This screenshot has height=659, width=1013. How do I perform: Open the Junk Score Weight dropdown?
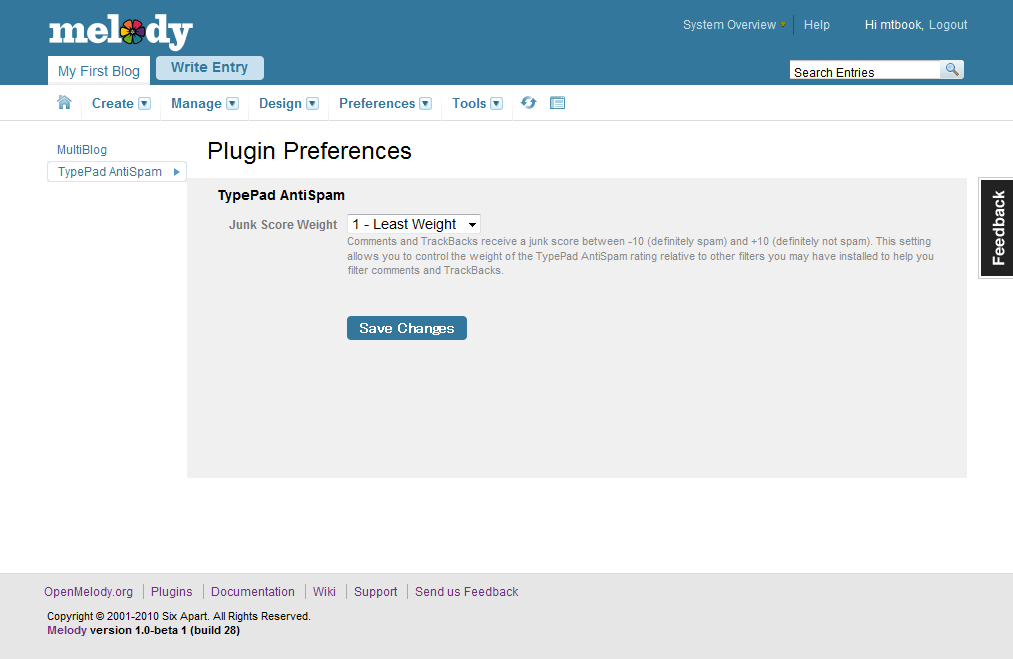[414, 224]
